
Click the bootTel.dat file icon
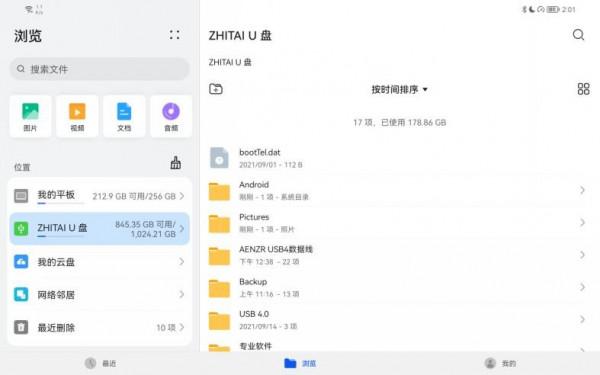(x=219, y=158)
